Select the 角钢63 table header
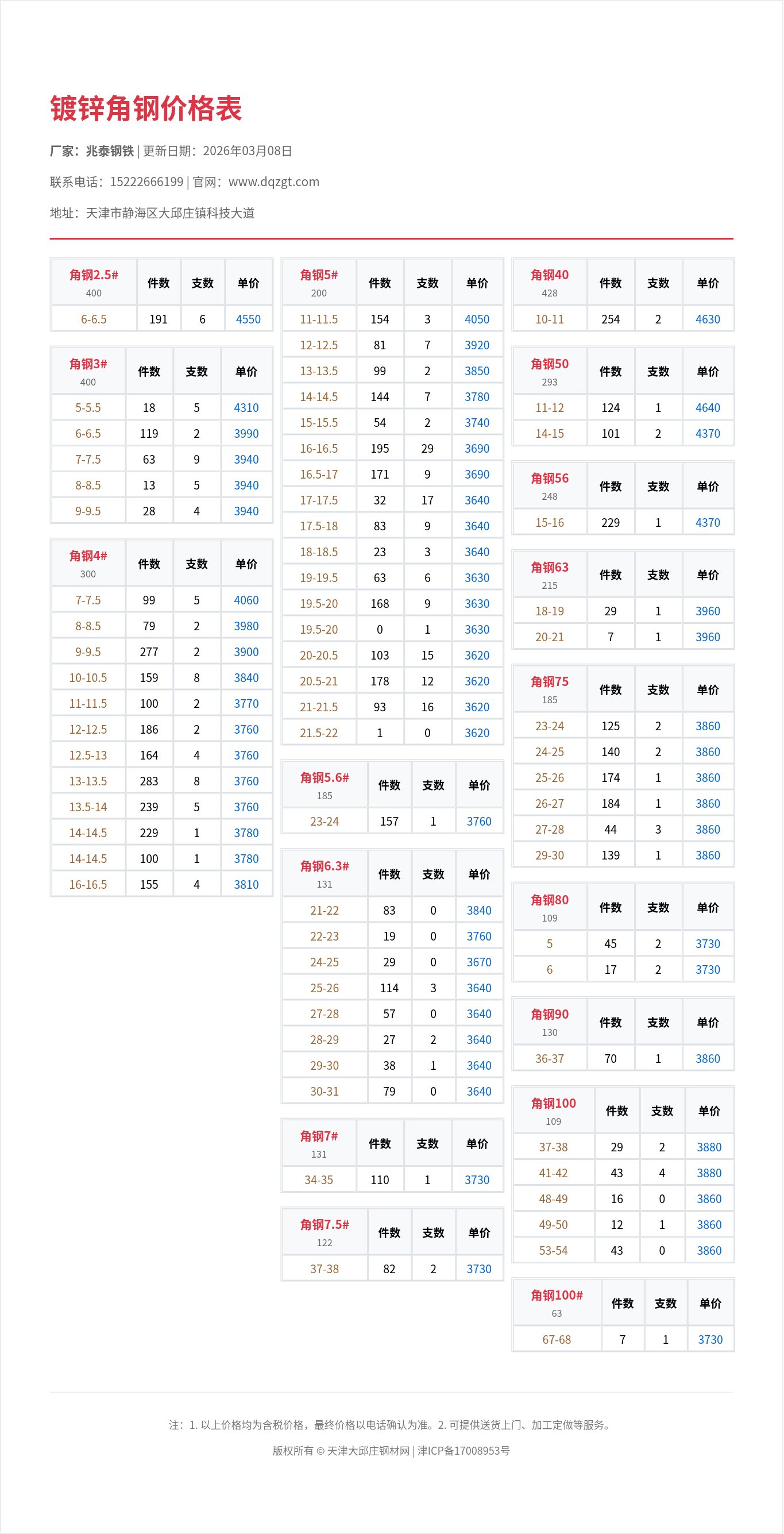784x1534 pixels. 550,575
